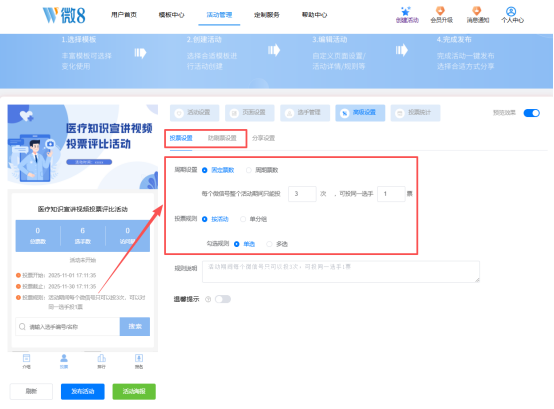Screen dimensions: 554x409
Task: Click the step 4.完成发布 heading
Action: [x=454, y=40]
